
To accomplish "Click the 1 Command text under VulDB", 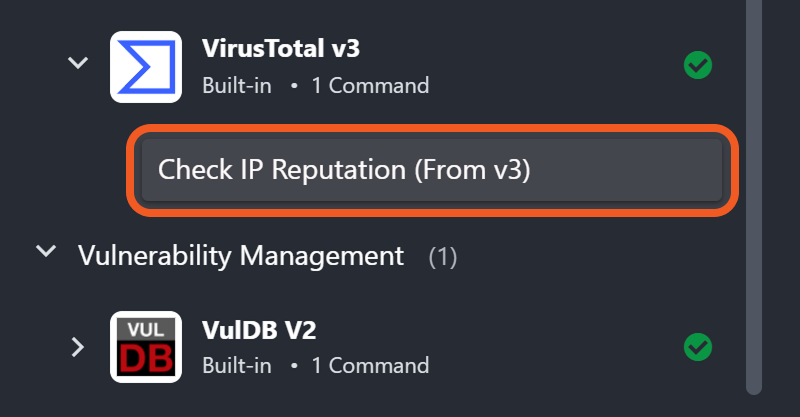I will (370, 366).
